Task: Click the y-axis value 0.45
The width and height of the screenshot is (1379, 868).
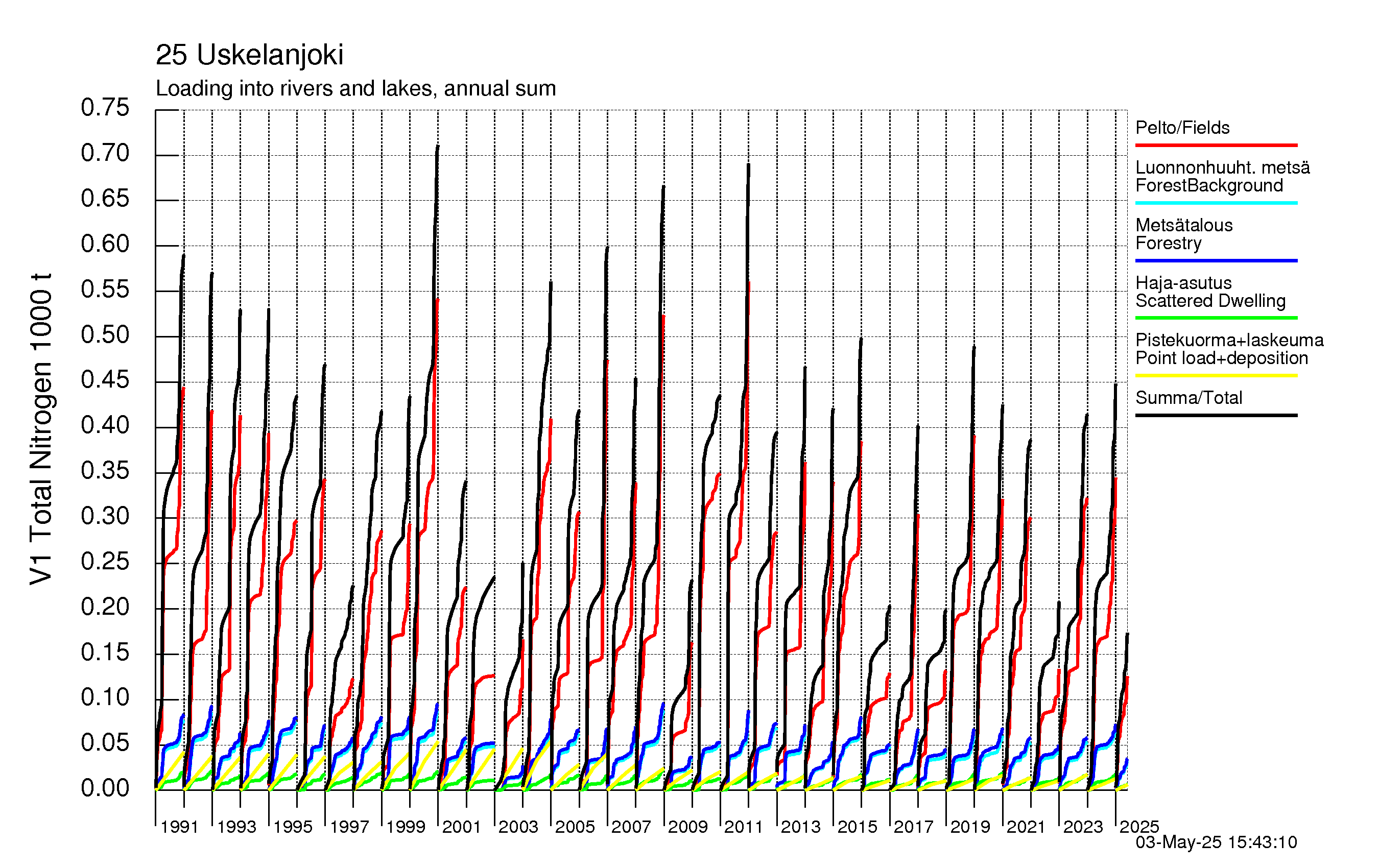Action: click(x=105, y=379)
